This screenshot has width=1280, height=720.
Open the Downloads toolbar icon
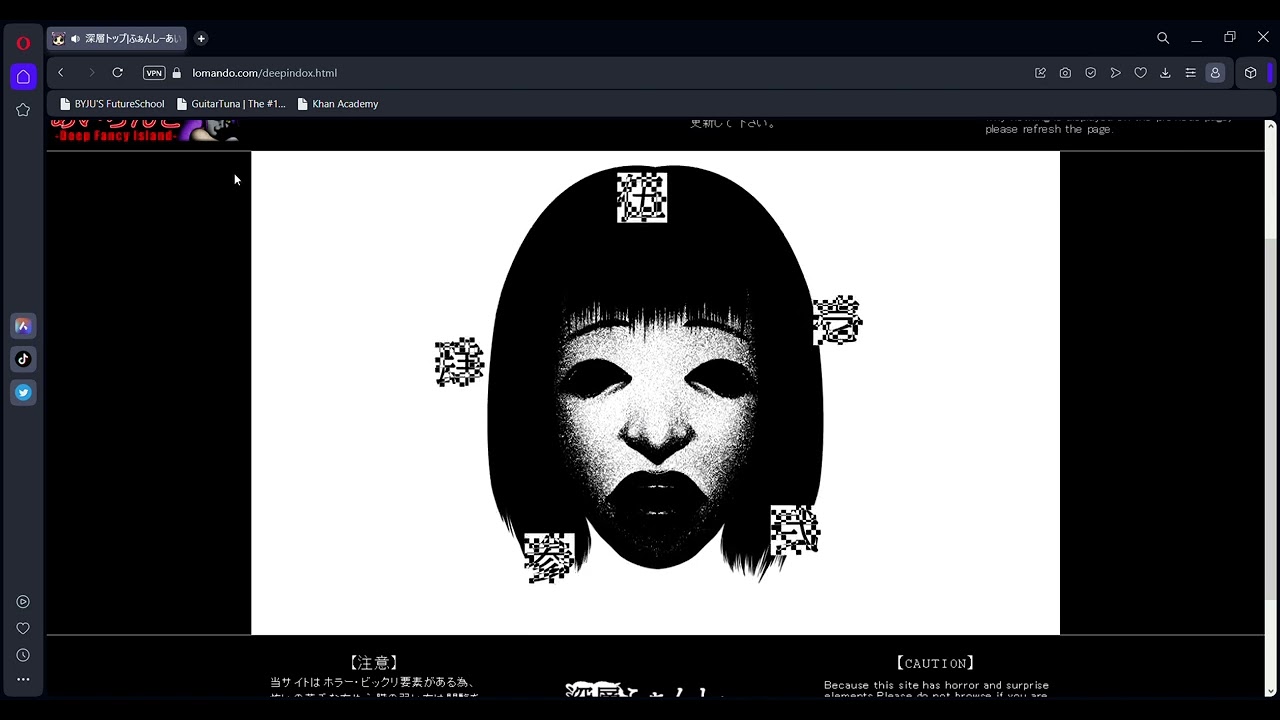coord(1165,73)
